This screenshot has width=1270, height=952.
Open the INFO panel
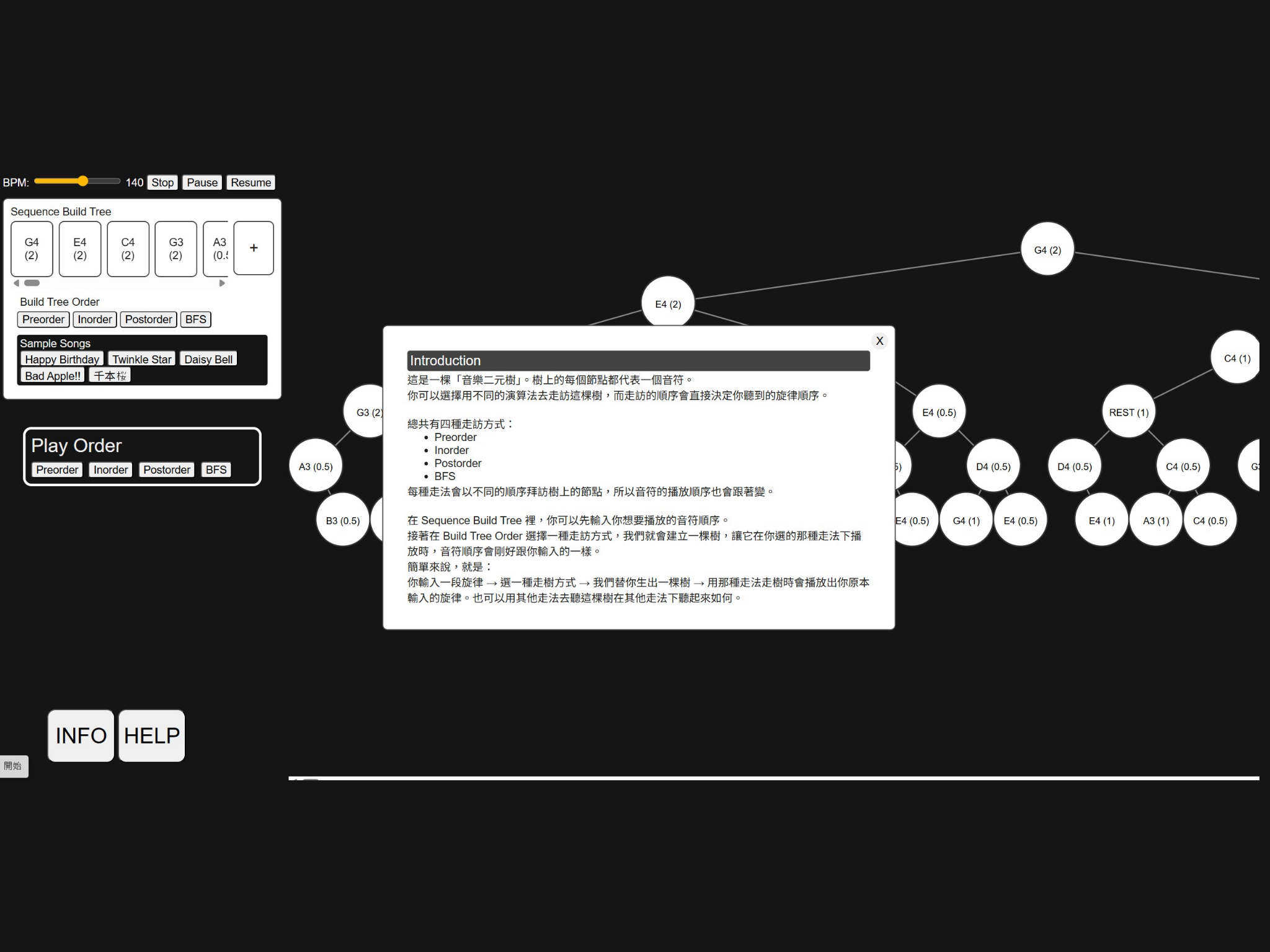pyautogui.click(x=81, y=736)
